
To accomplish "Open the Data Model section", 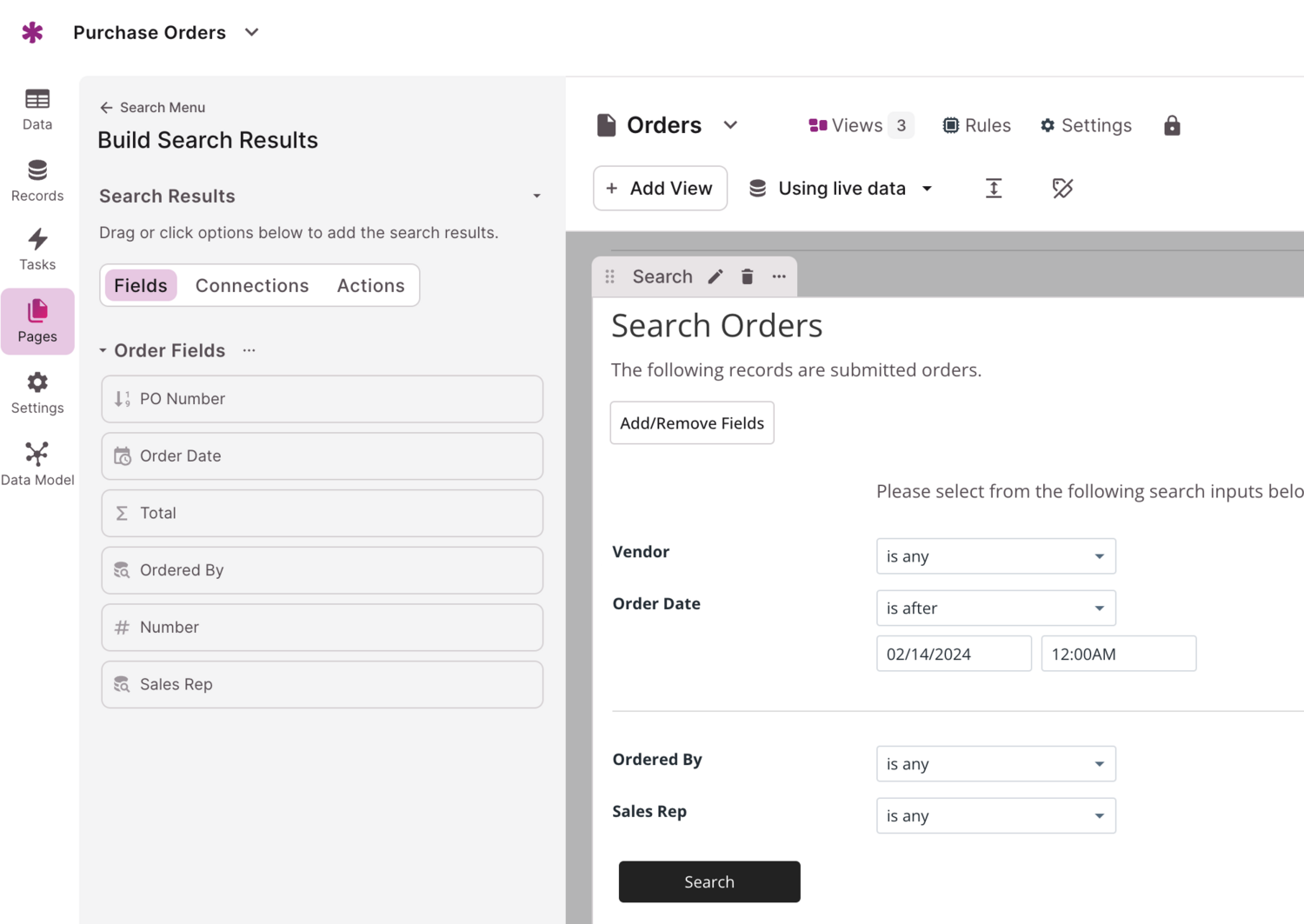I will click(x=37, y=464).
